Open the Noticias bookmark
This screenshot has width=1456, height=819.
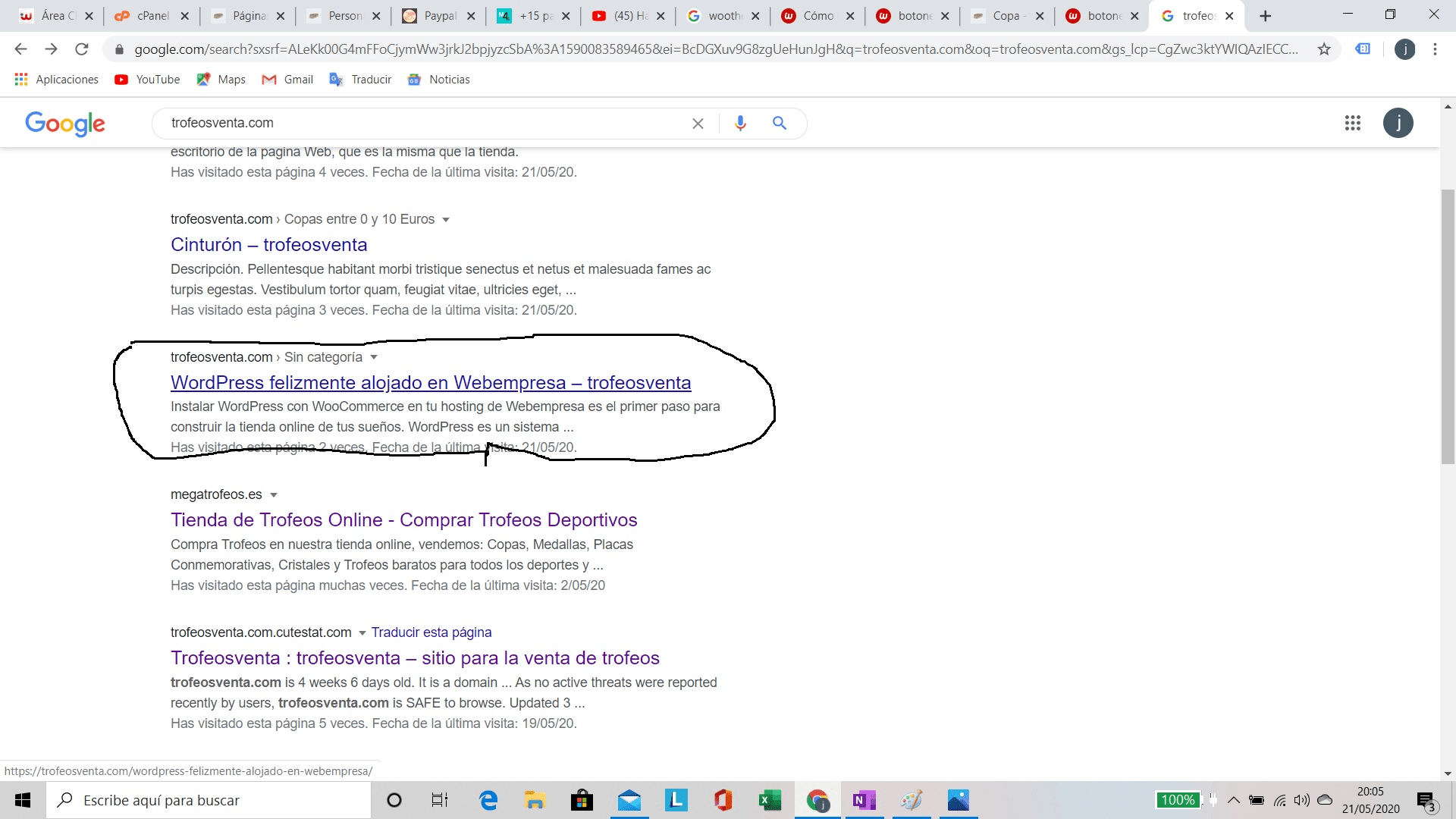coord(438,80)
